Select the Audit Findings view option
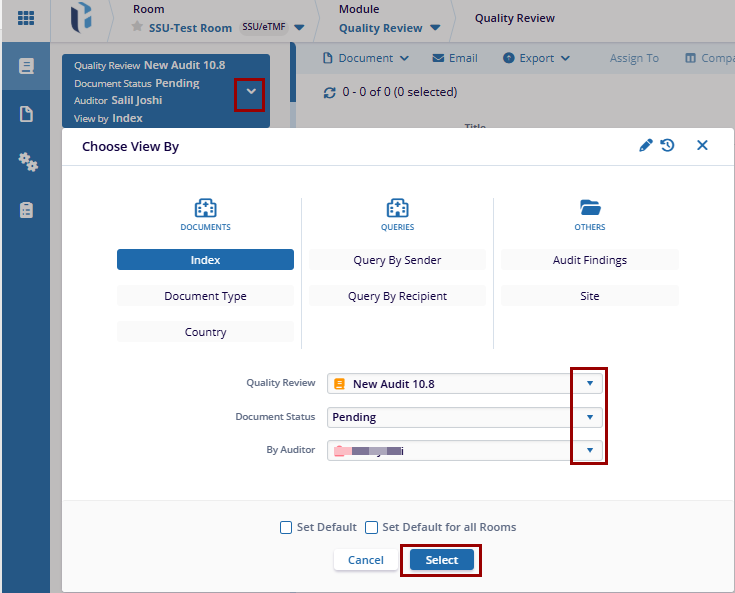This screenshot has height=593, width=735. pos(589,260)
